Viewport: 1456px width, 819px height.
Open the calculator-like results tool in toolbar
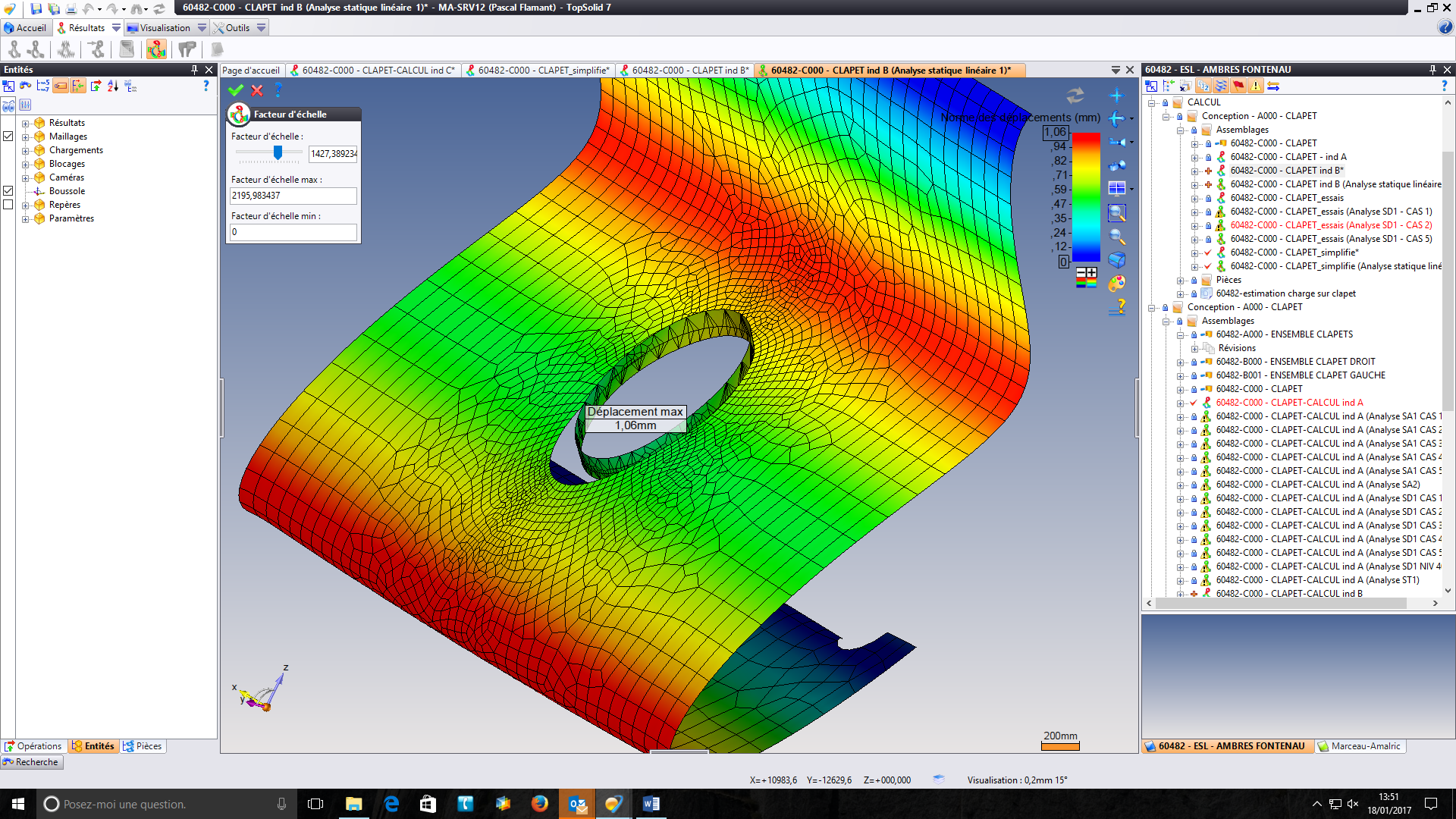click(127, 49)
